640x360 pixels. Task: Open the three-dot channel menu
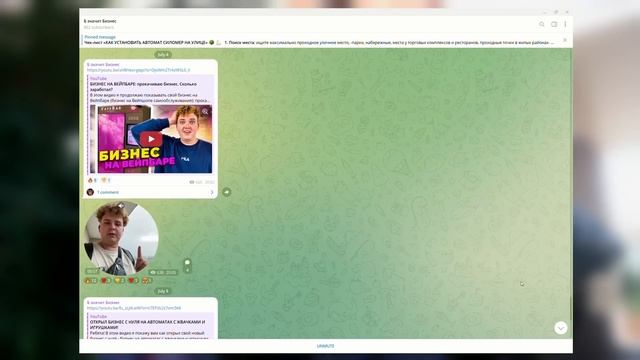pyautogui.click(x=565, y=24)
